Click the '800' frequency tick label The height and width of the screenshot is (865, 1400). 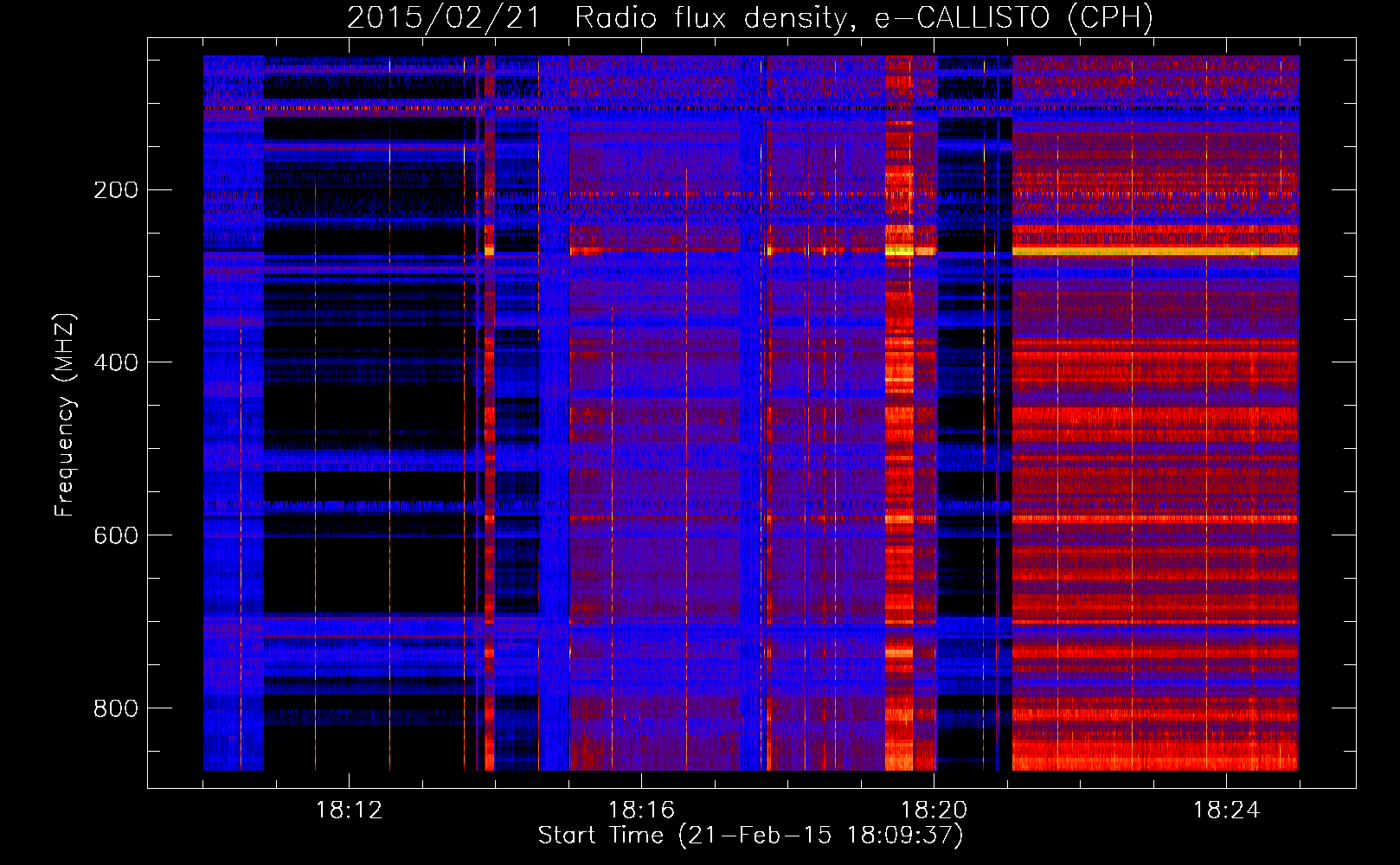[116, 708]
